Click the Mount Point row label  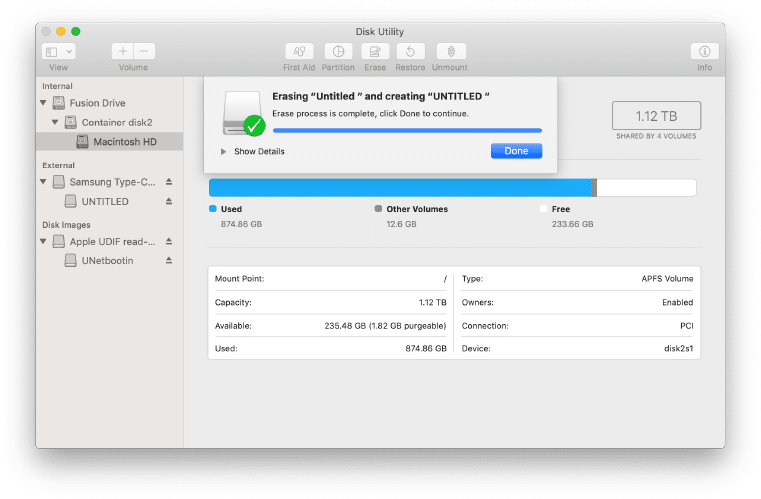pyautogui.click(x=239, y=279)
